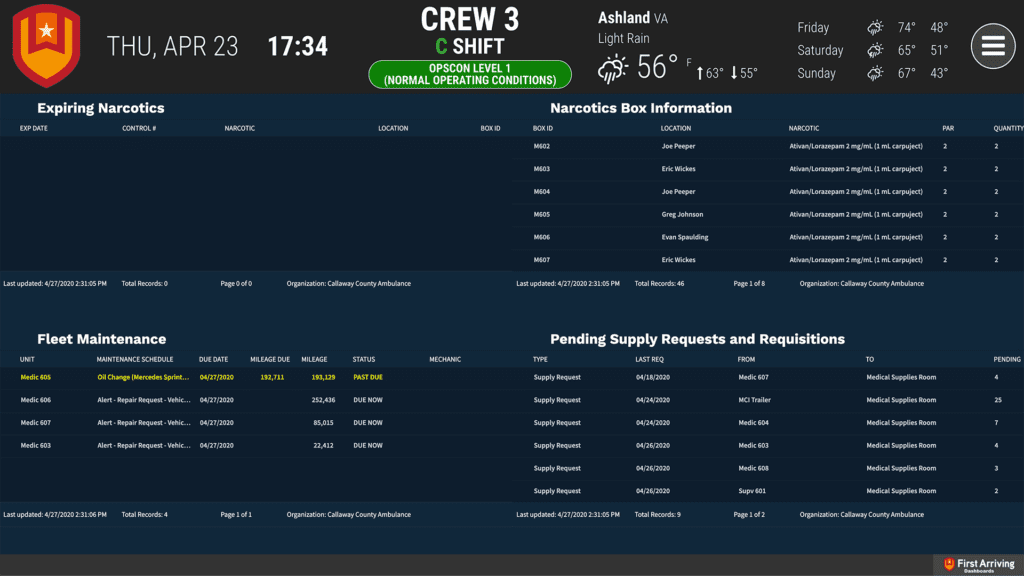Click the MAINTENANCE SCHEDULE column header
Viewport: 1024px width, 576px height.
click(x=135, y=359)
